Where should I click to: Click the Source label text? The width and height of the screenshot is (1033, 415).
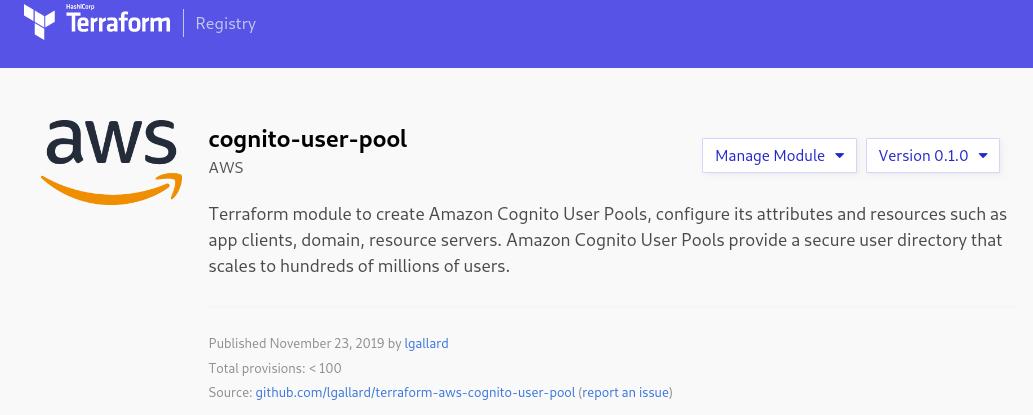[x=230, y=393]
